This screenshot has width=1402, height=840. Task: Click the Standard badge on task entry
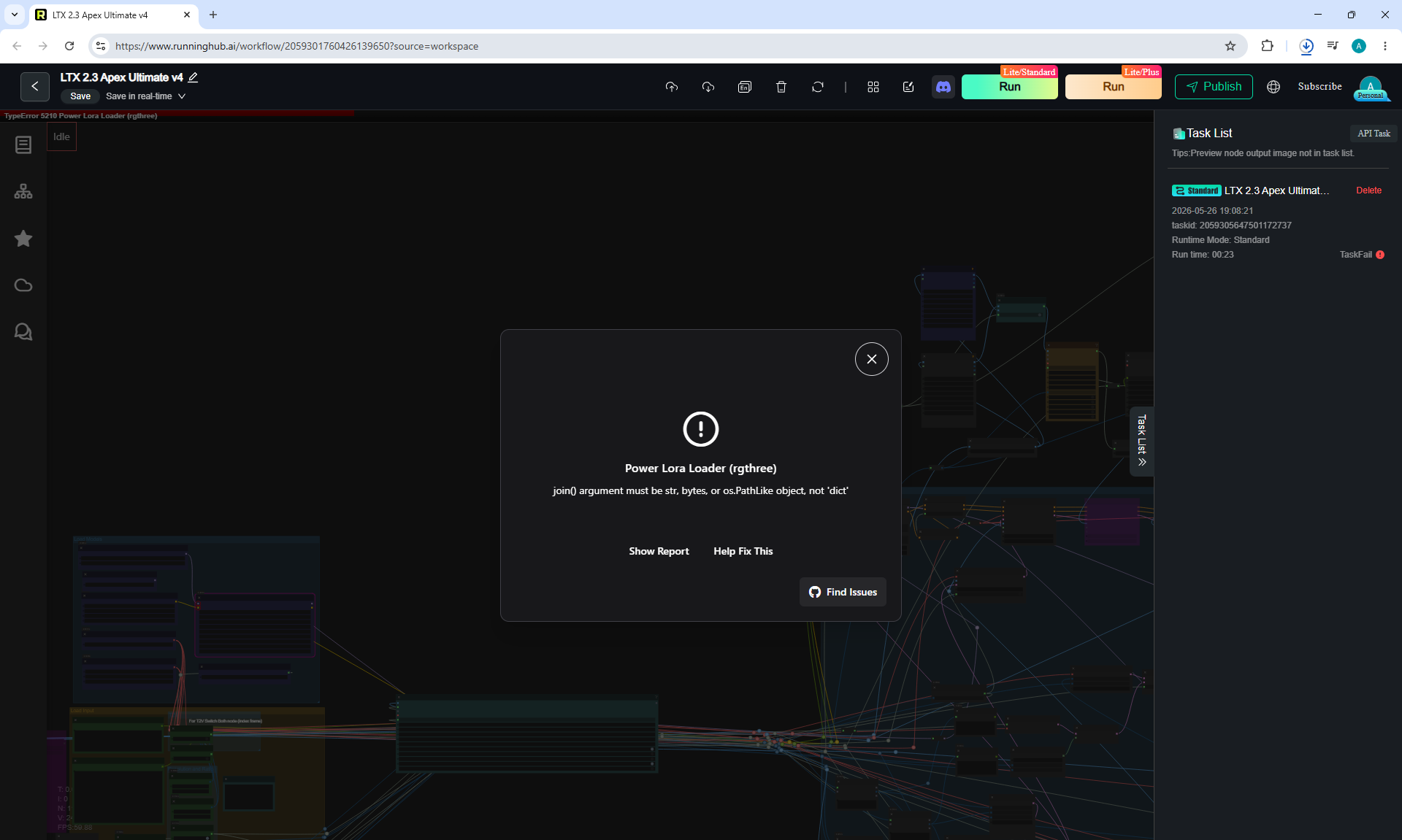point(1197,190)
